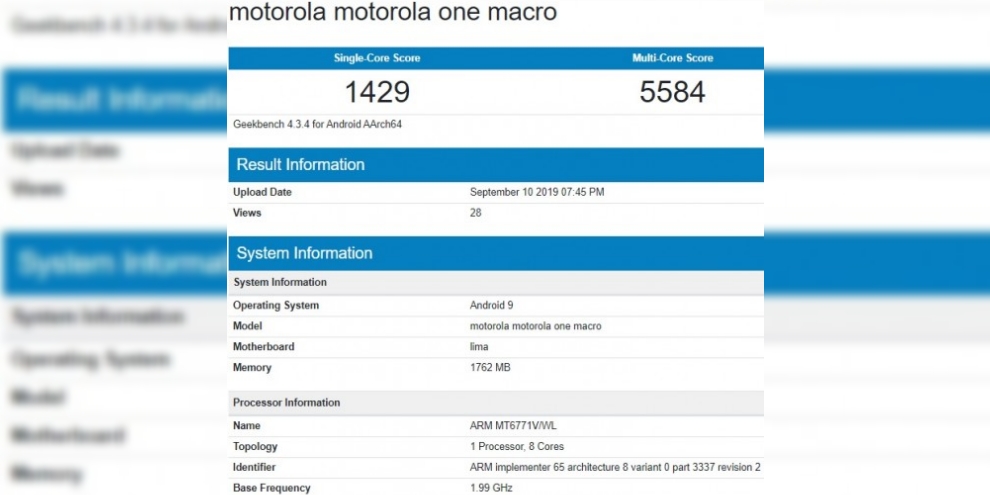
Task: Select the Memory row label
Action: pos(252,367)
